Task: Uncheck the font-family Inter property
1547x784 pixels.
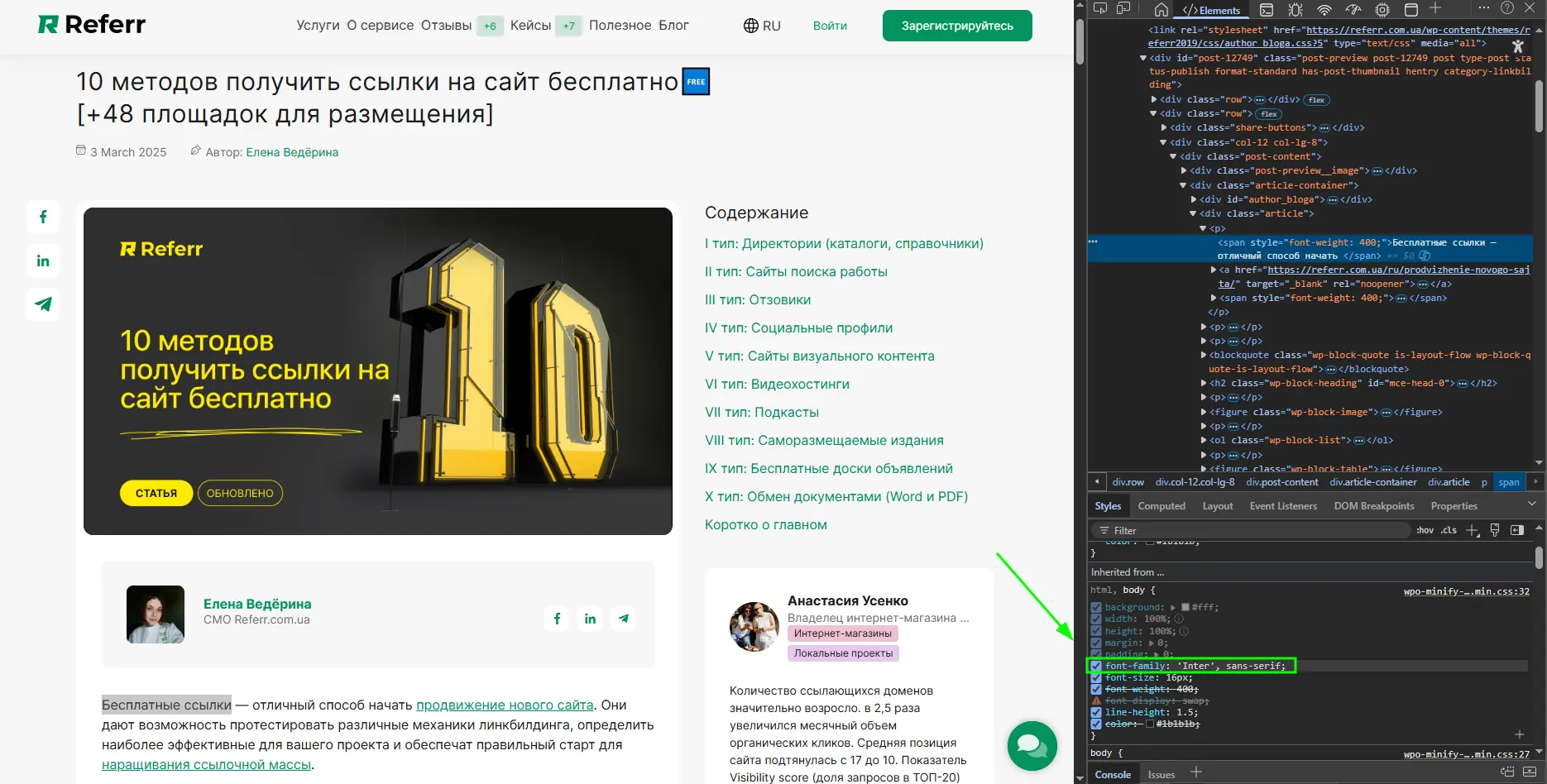Action: 1096,666
